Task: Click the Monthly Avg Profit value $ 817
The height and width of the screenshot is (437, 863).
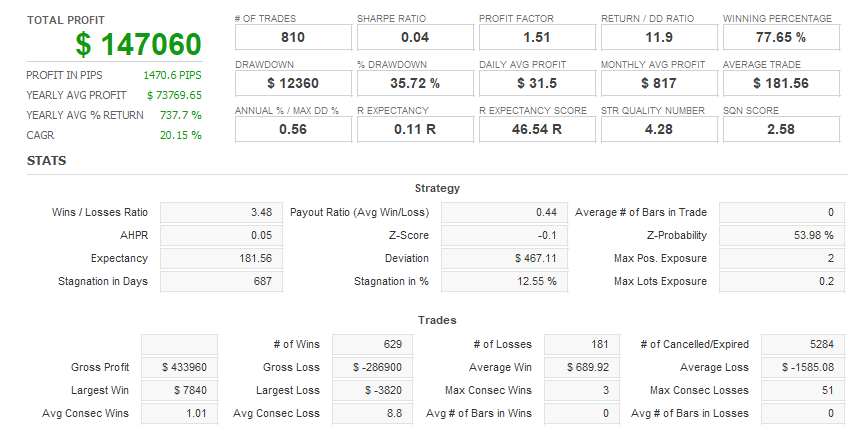Action: click(659, 83)
